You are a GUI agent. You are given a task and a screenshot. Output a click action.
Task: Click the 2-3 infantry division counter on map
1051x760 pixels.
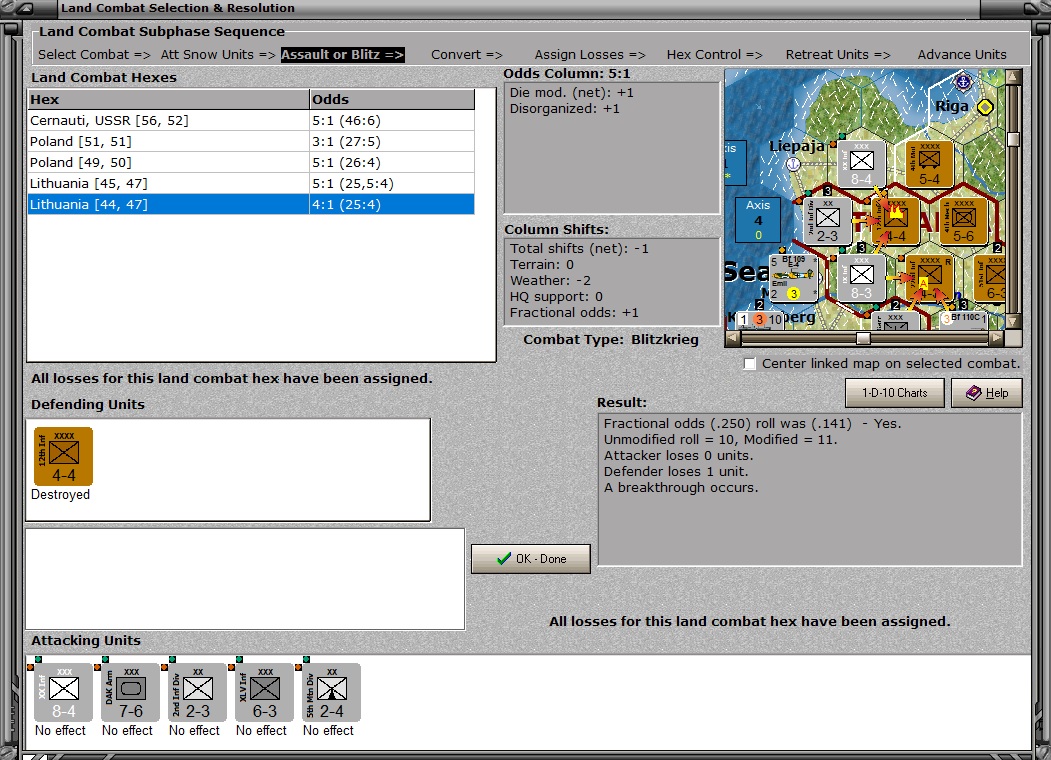click(x=828, y=221)
